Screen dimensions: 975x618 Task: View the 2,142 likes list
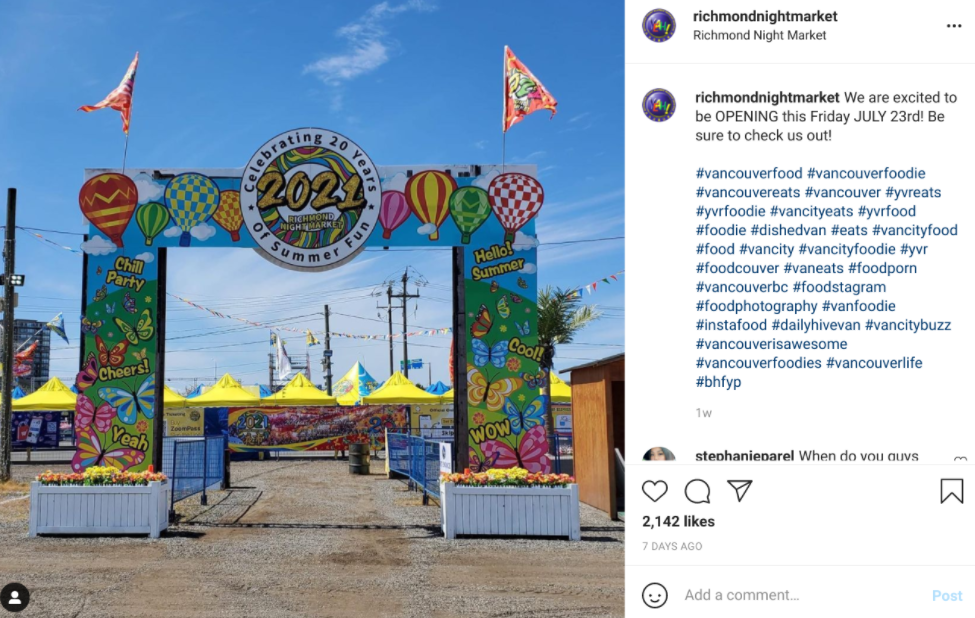tap(678, 522)
